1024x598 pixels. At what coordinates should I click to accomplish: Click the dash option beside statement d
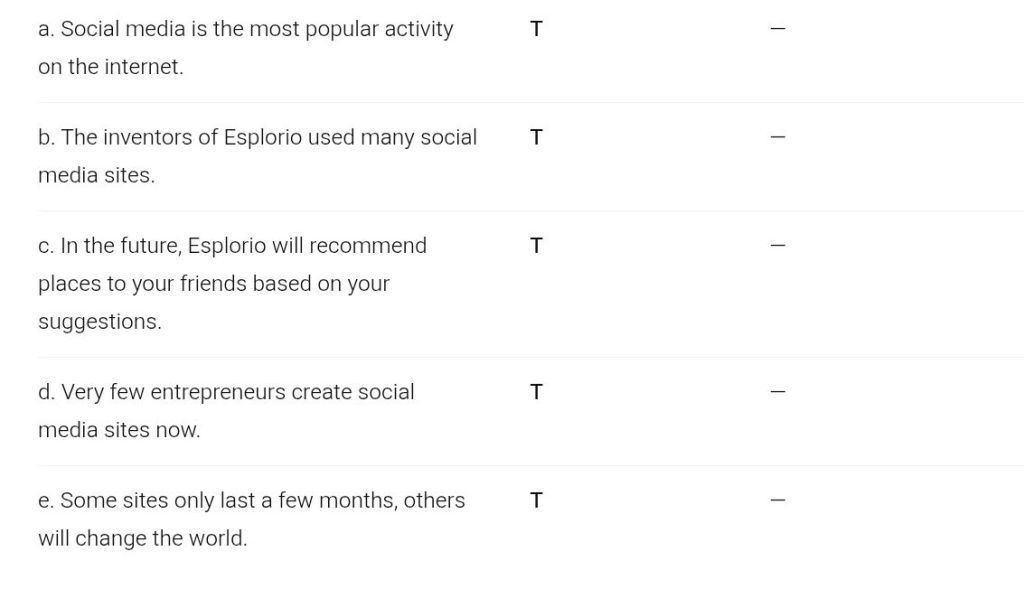coord(778,392)
